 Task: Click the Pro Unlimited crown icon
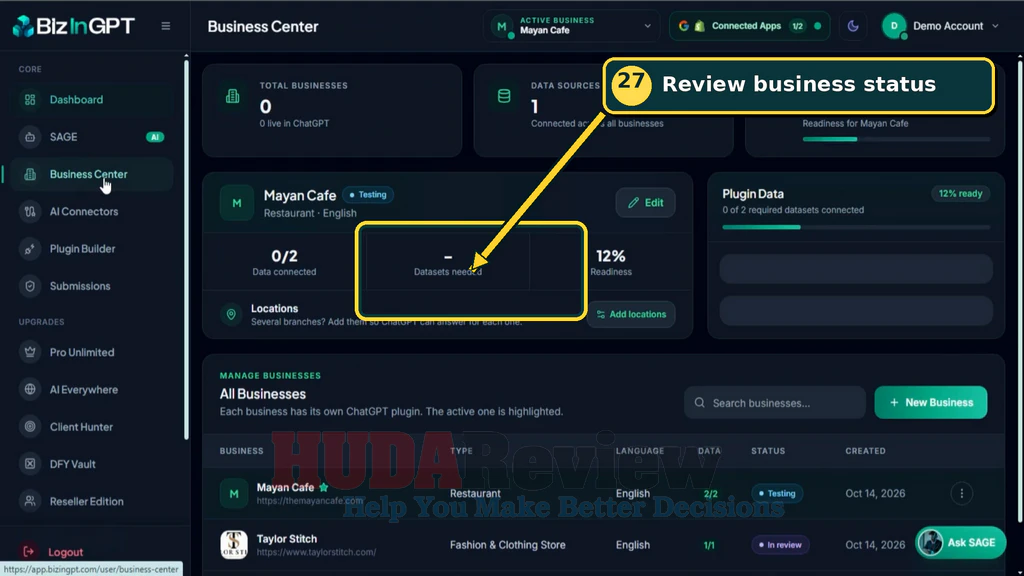(x=30, y=352)
